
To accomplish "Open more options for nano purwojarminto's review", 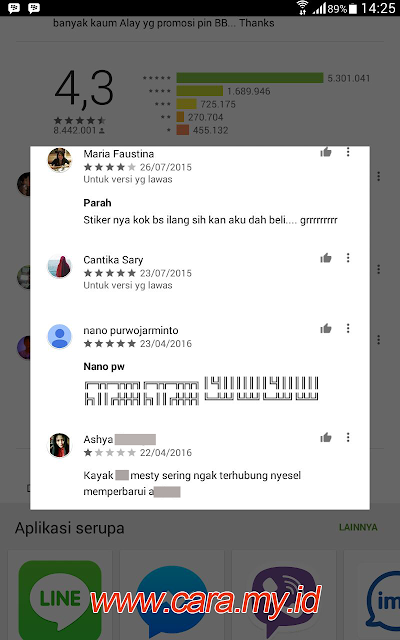I will tap(348, 329).
